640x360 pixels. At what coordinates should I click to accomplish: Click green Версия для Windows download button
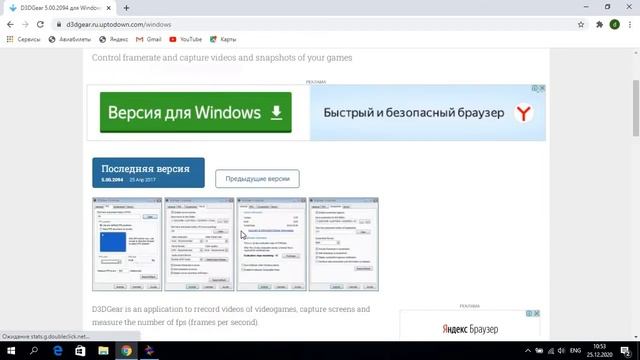tap(196, 112)
